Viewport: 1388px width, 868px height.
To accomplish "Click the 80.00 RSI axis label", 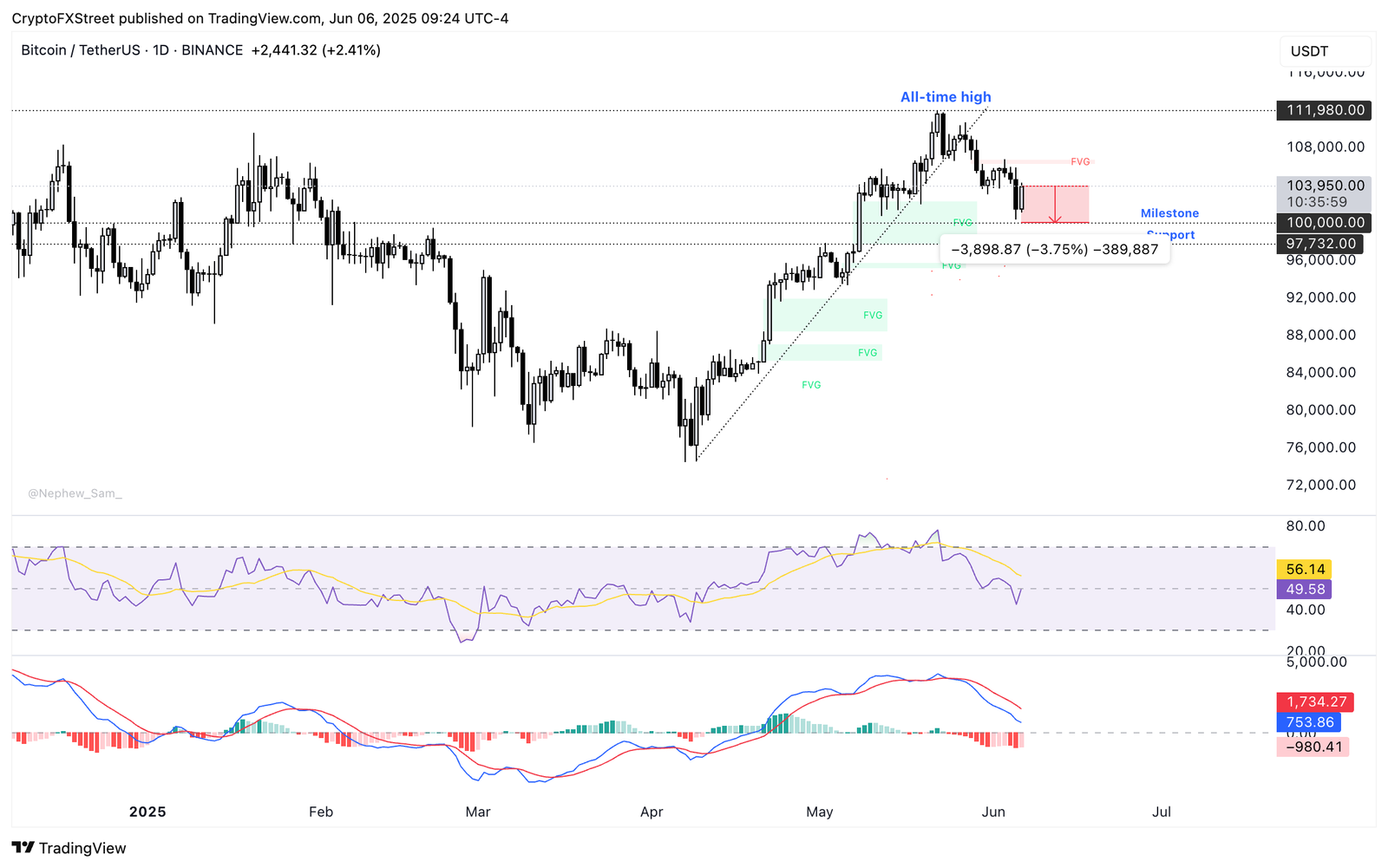I will coord(1306,526).
